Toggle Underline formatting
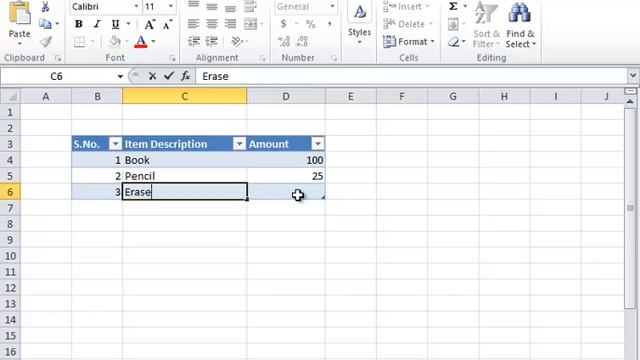This screenshot has height=360, width=640. click(x=116, y=24)
